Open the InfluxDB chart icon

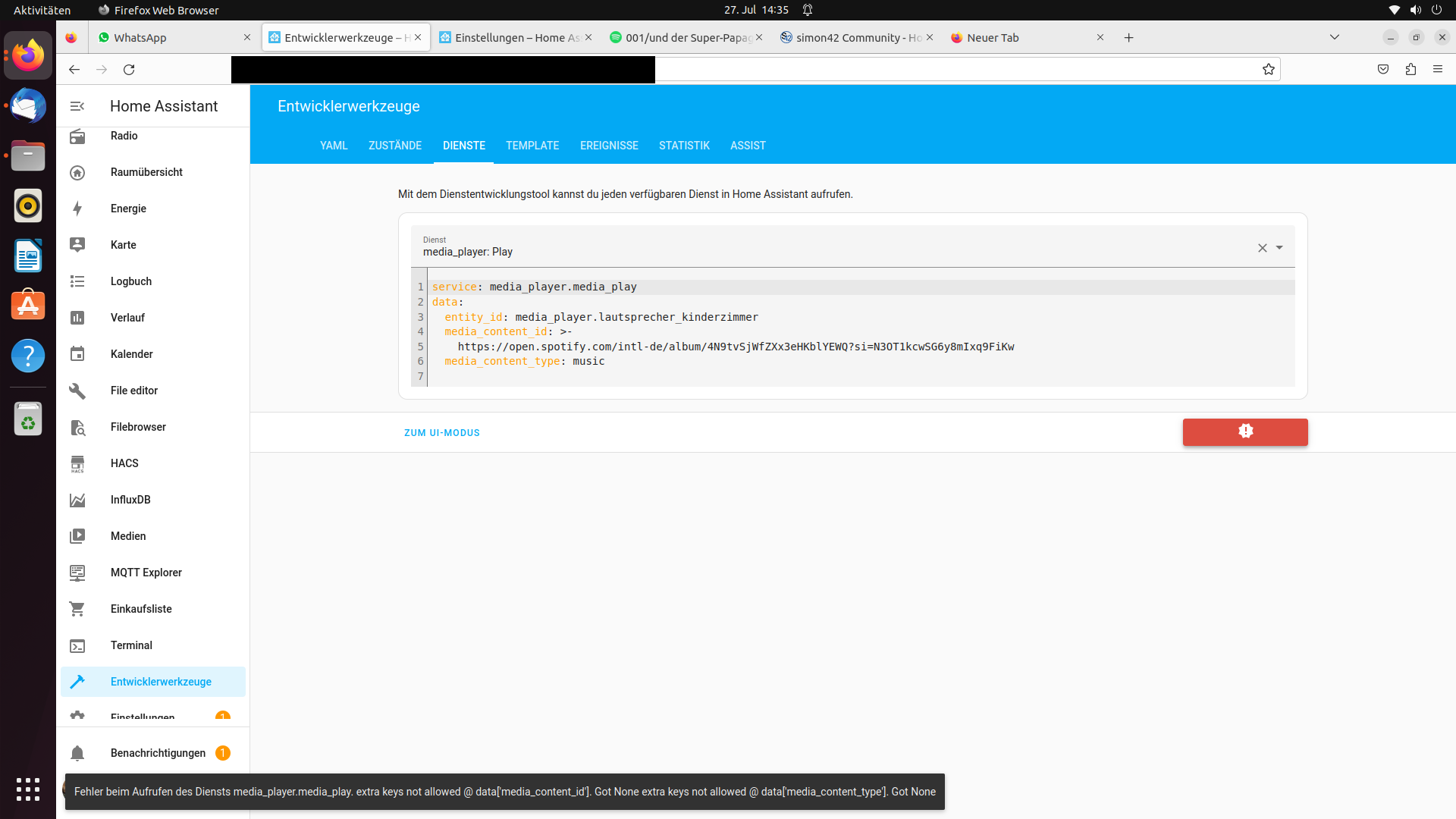pos(77,500)
